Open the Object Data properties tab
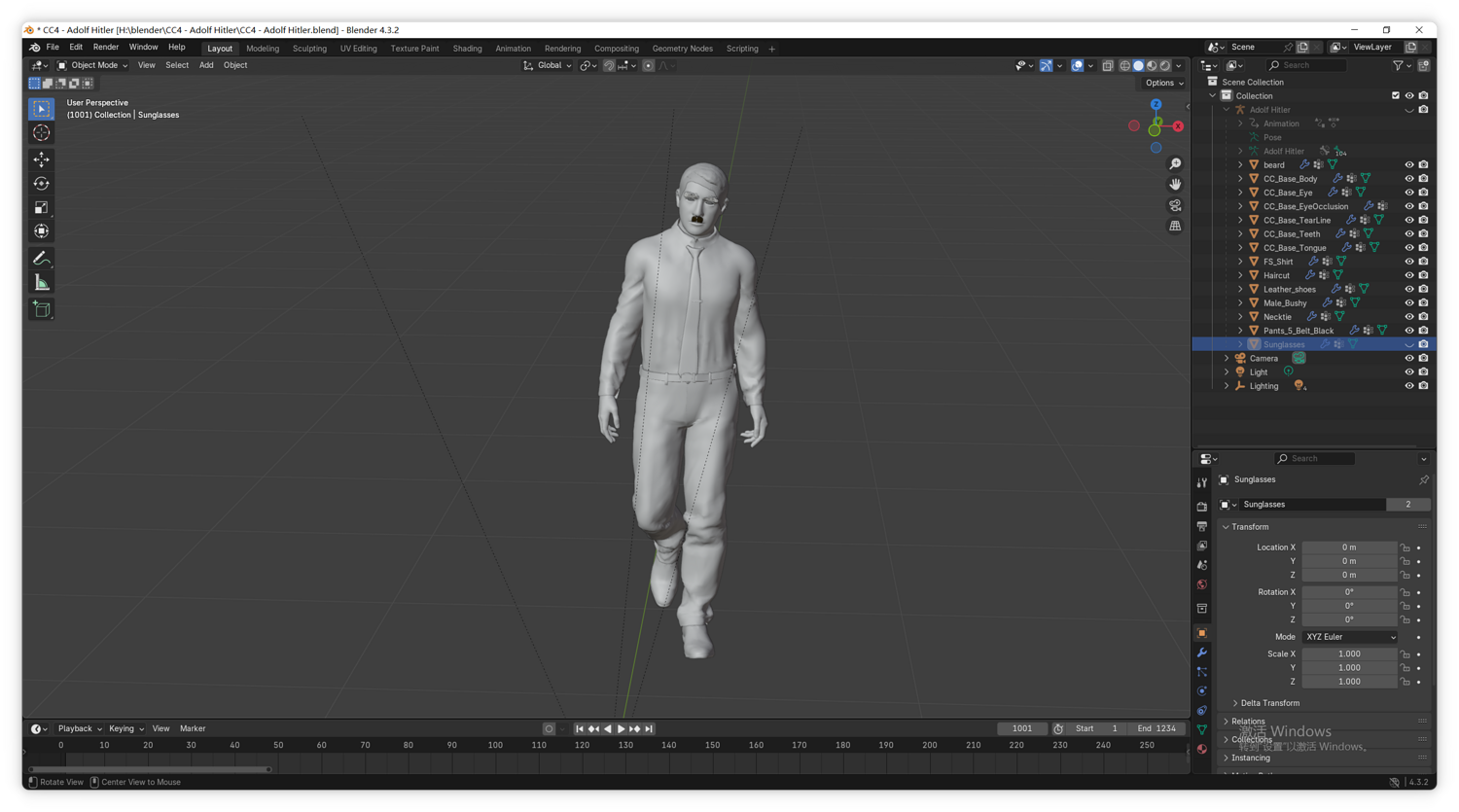This screenshot has width=1459, height=812. tap(1202, 730)
